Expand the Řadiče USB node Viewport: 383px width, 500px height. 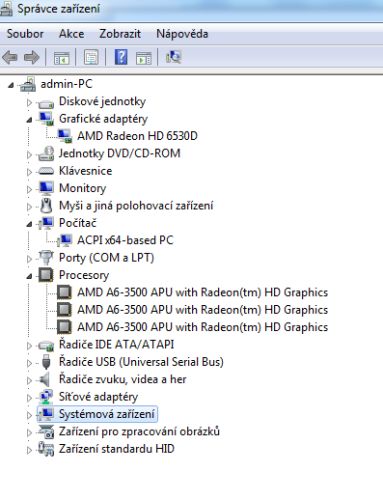(x=29, y=363)
